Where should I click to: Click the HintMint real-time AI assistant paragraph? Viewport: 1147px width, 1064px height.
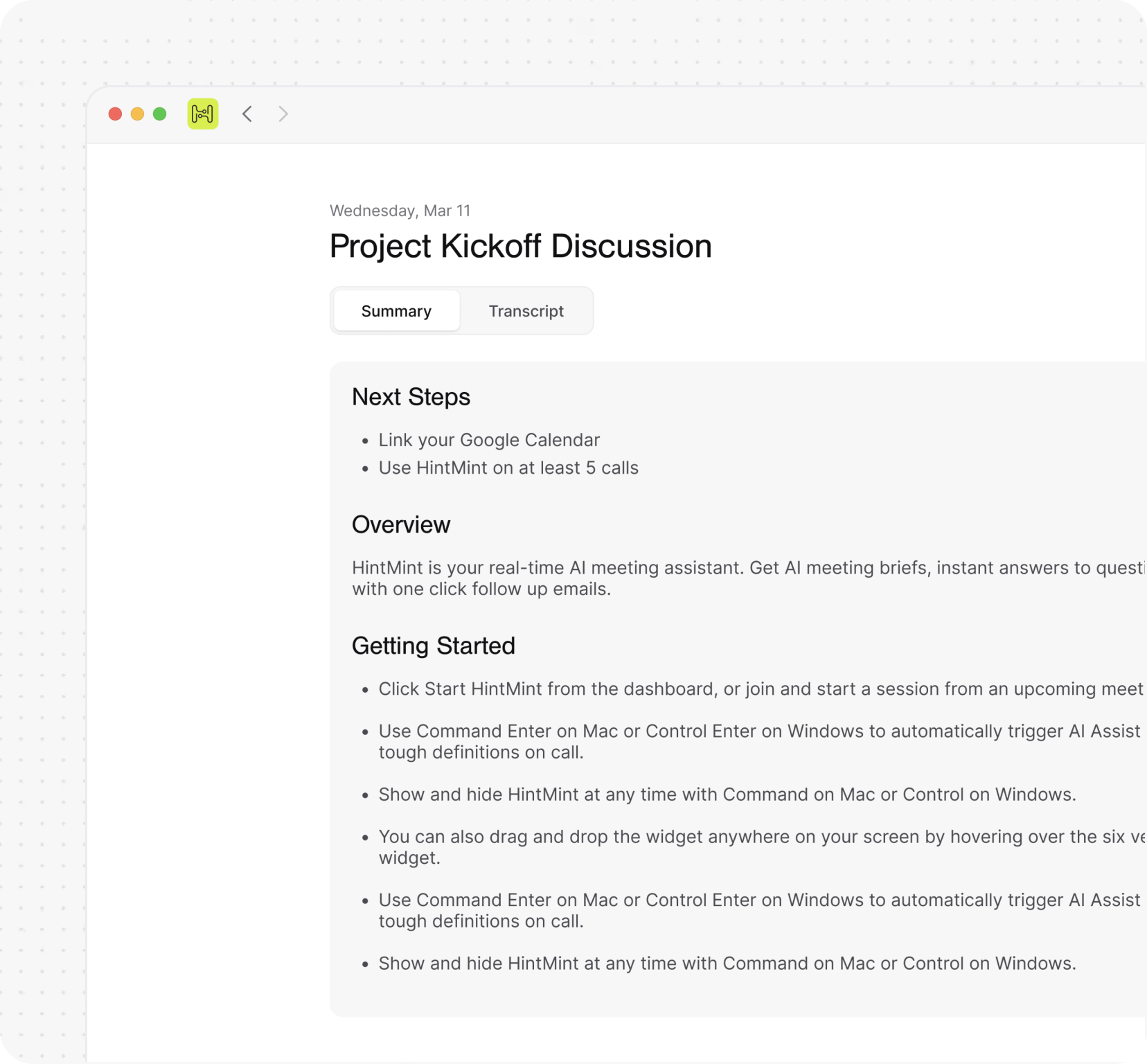click(749, 578)
